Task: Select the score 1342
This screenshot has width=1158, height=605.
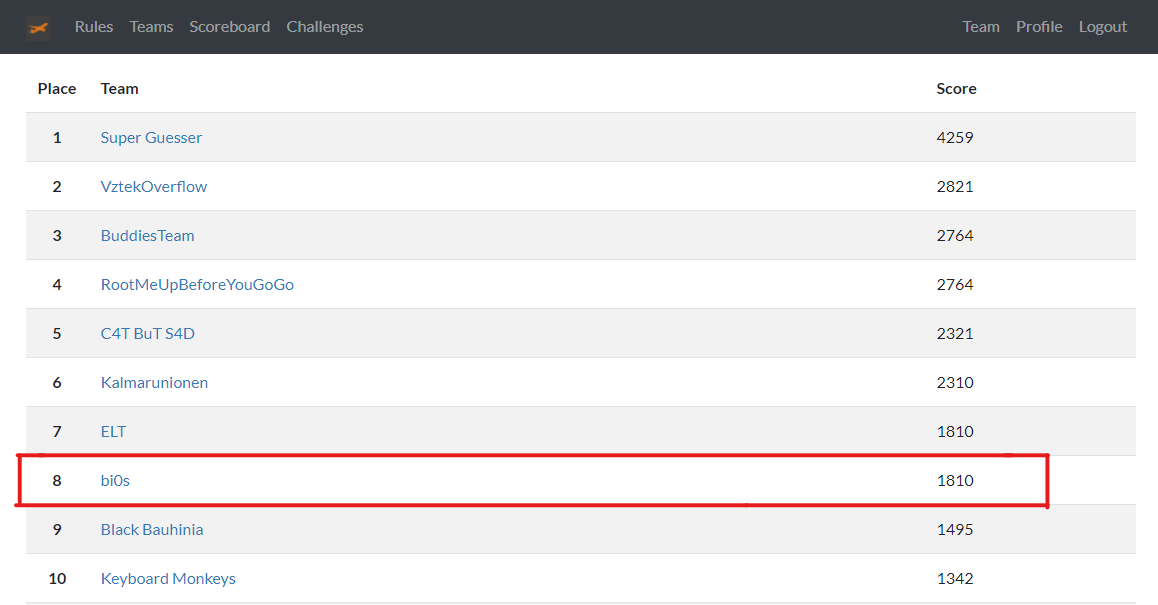Action: tap(955, 578)
